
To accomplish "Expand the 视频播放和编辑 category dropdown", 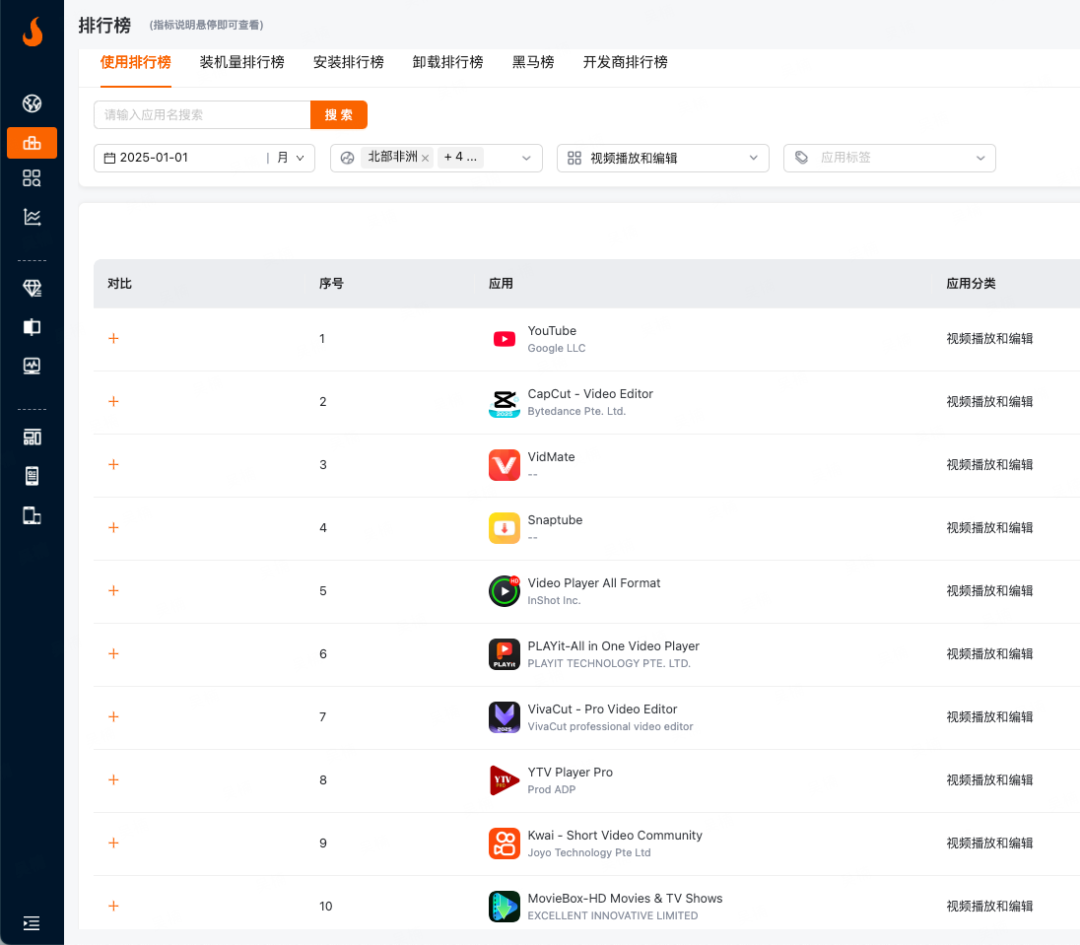I will tap(662, 158).
